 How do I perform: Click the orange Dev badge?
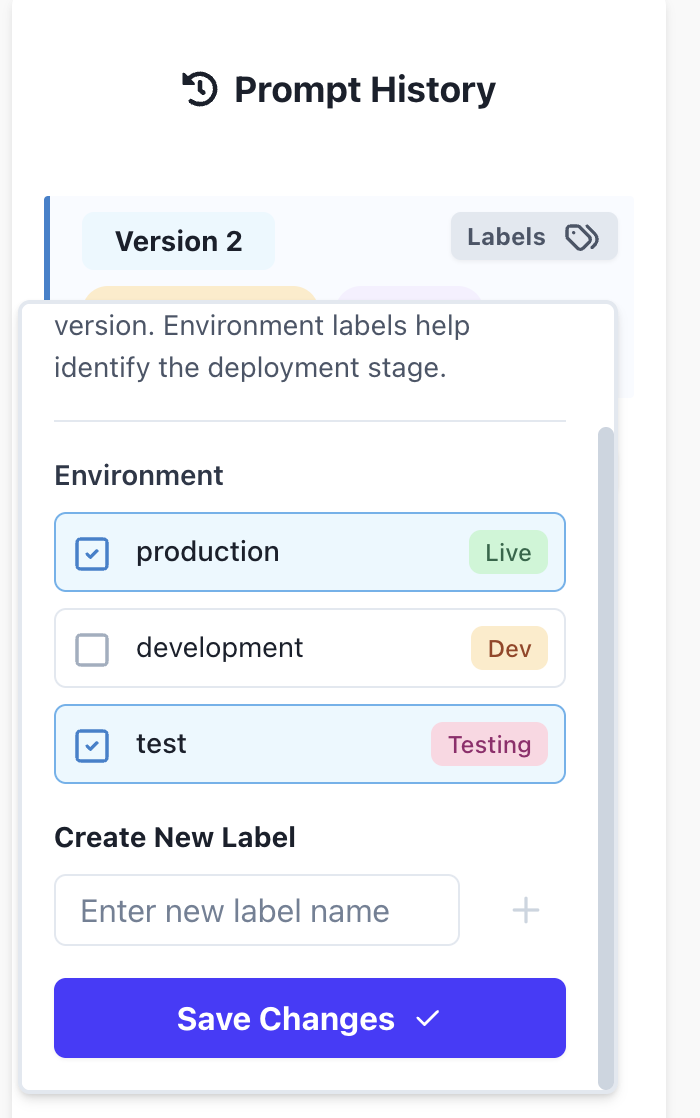(509, 649)
